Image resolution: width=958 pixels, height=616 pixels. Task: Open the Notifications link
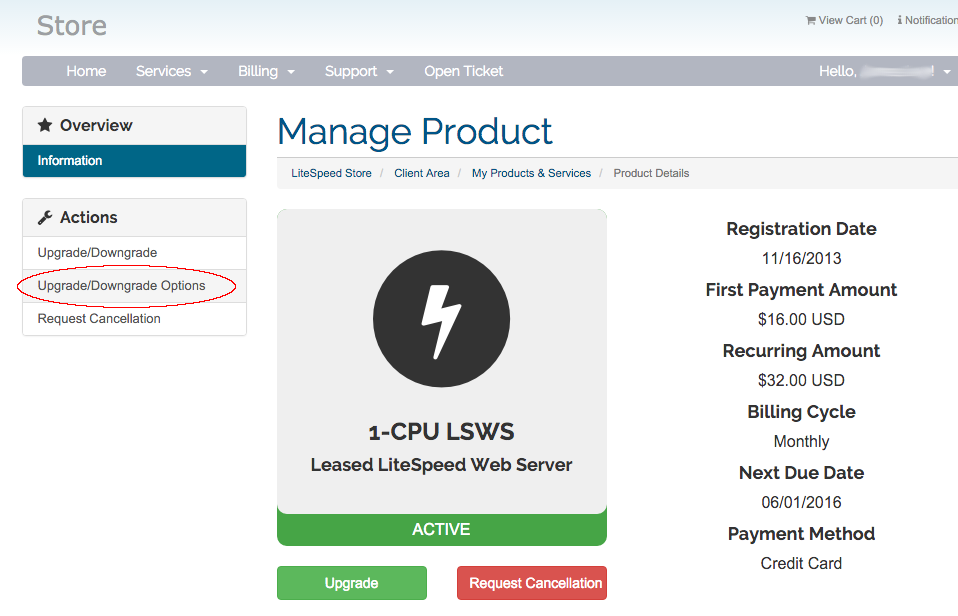927,20
